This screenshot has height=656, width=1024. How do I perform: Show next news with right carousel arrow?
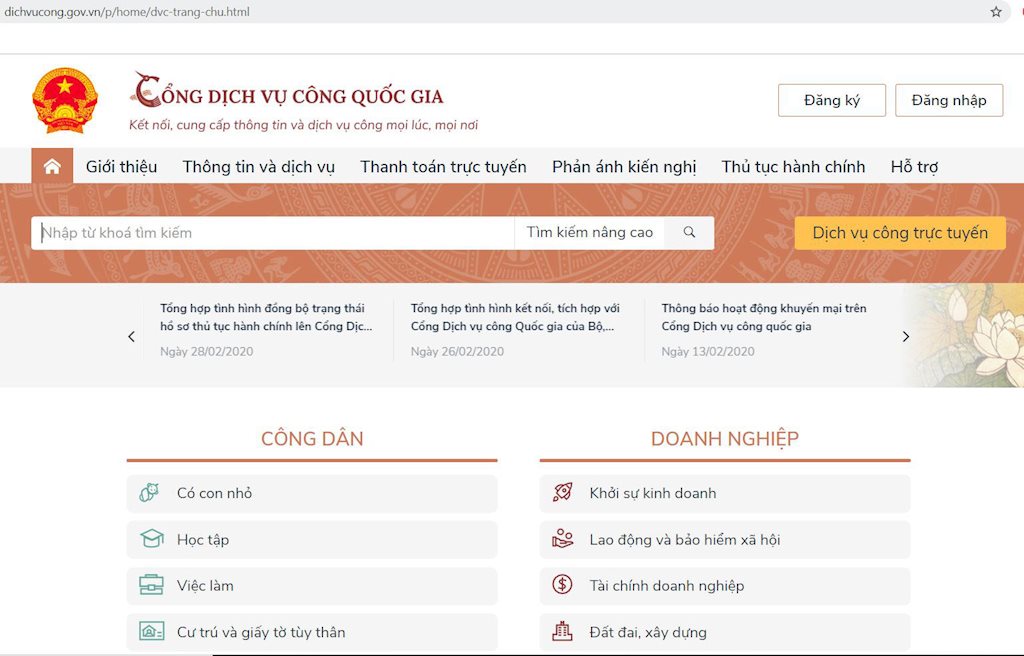coord(906,337)
